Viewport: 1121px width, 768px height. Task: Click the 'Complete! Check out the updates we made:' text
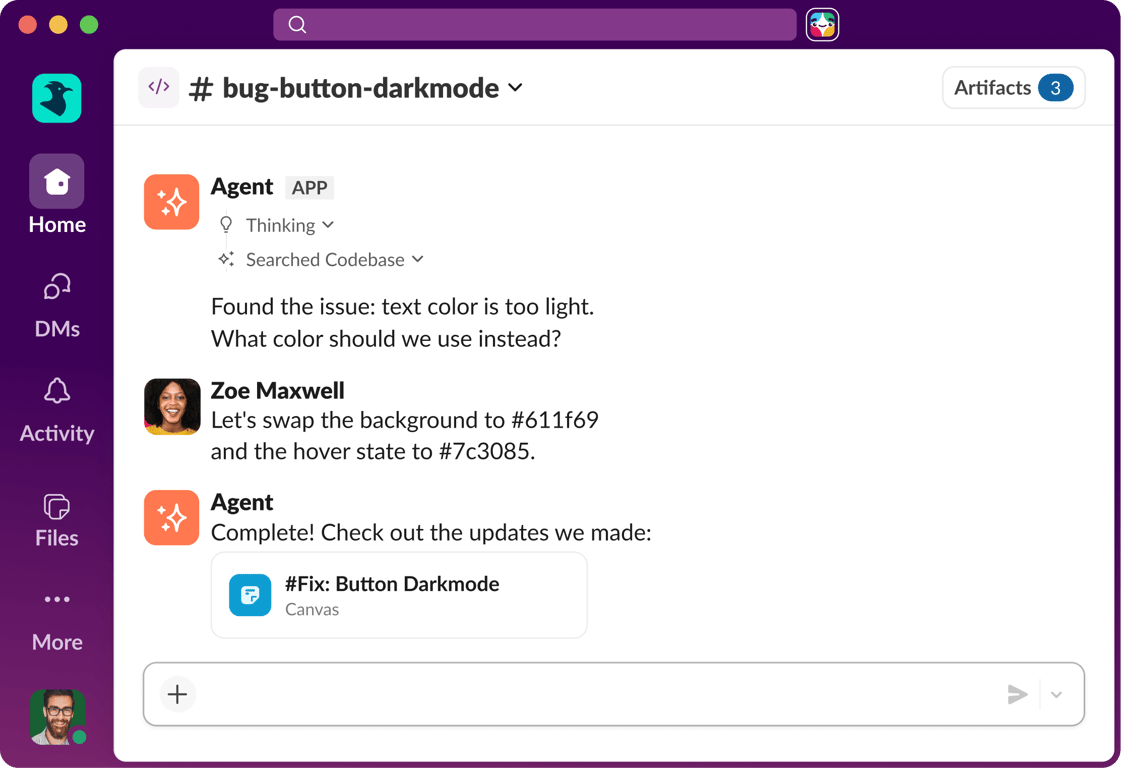[x=431, y=533]
